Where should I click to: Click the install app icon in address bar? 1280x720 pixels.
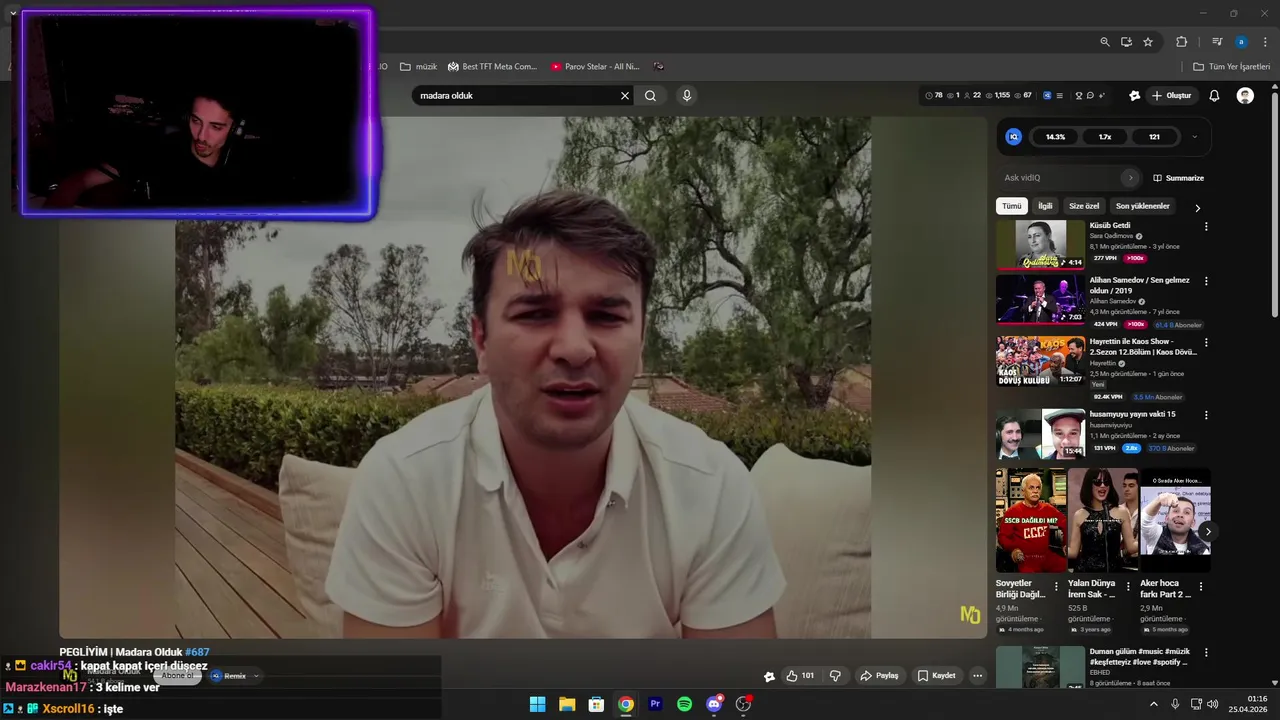point(1126,42)
